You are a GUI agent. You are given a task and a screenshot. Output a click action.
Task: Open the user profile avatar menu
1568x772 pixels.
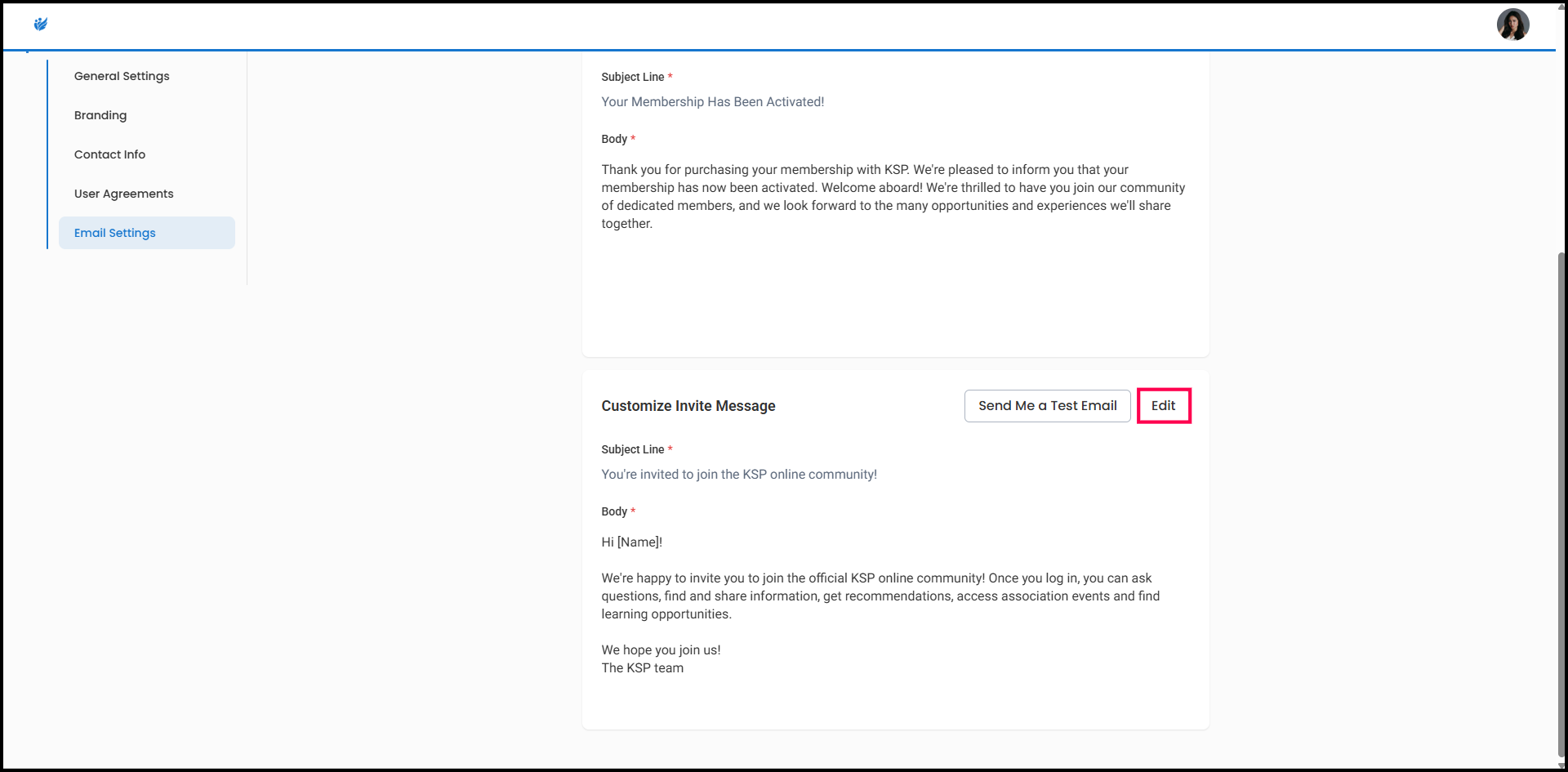1512,25
